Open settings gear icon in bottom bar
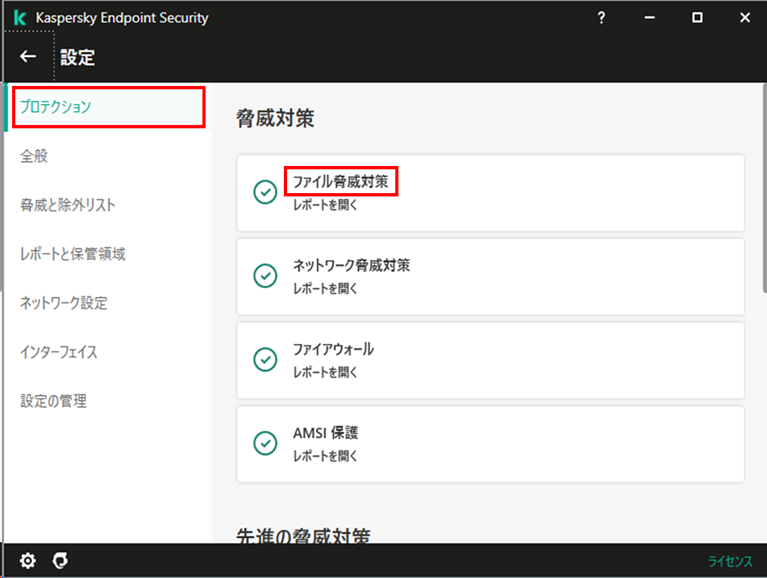The height and width of the screenshot is (578, 767). point(28,560)
